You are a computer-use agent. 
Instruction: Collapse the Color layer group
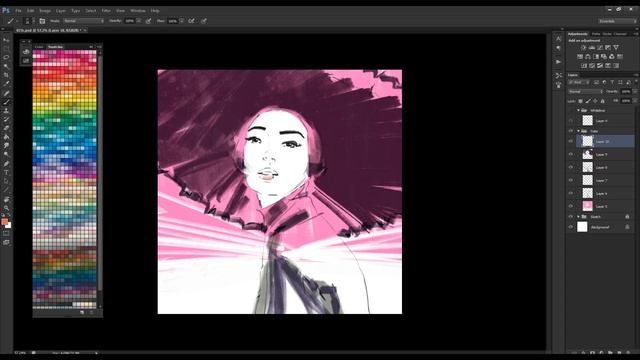(578, 131)
